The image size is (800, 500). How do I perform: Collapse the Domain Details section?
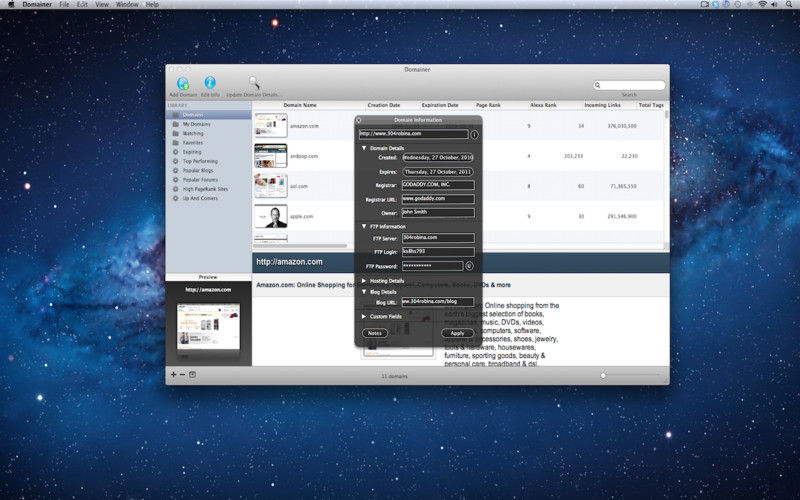click(364, 148)
